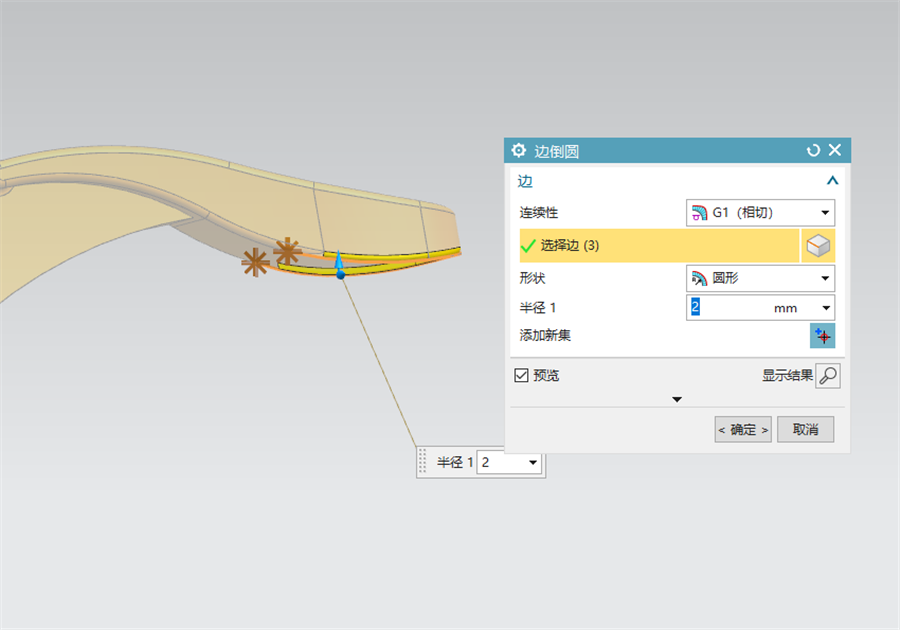Confirm with the 确定 button
Image resolution: width=900 pixels, height=630 pixels.
tap(743, 429)
